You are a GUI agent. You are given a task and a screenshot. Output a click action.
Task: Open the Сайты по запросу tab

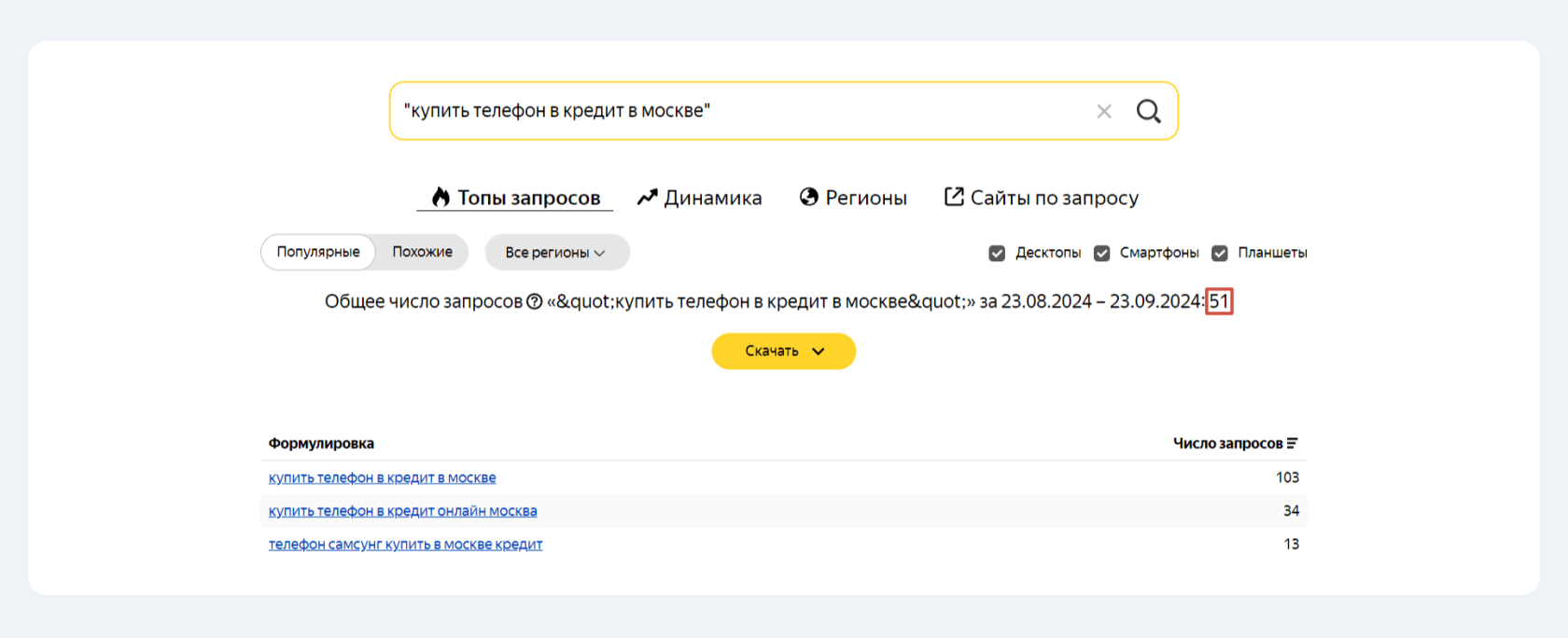1042,198
